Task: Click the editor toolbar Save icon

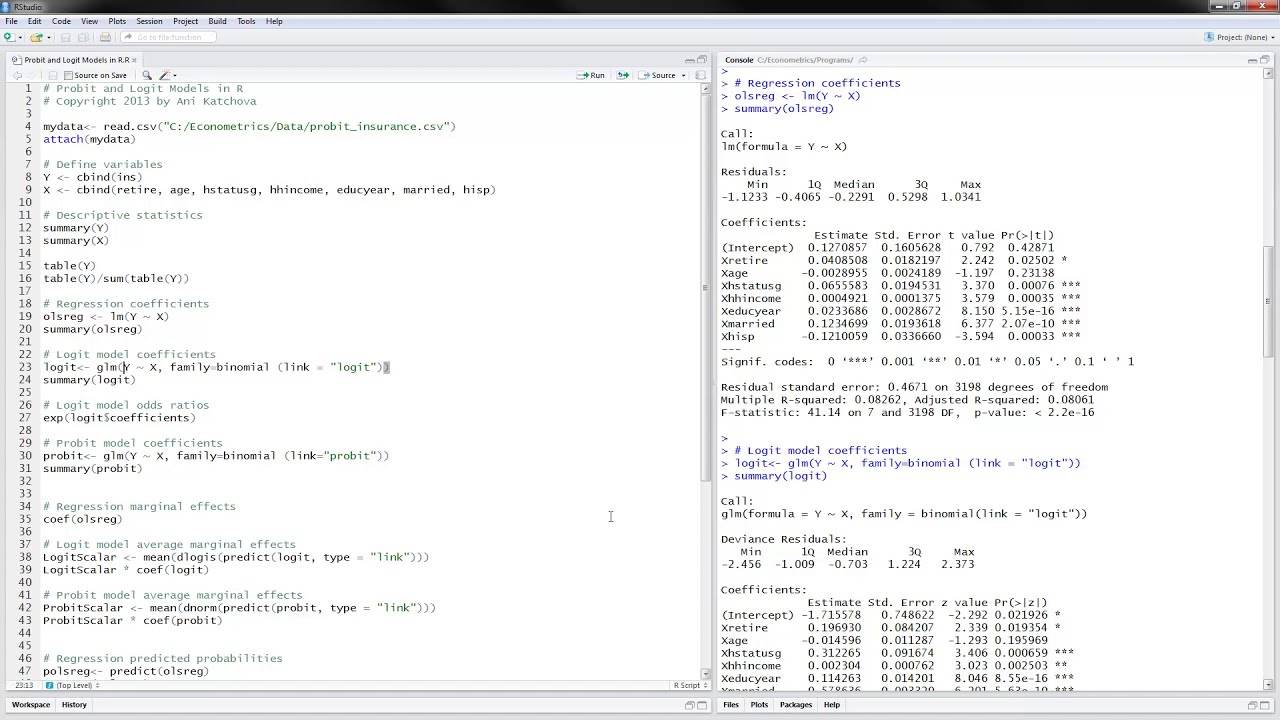Action: click(x=52, y=75)
